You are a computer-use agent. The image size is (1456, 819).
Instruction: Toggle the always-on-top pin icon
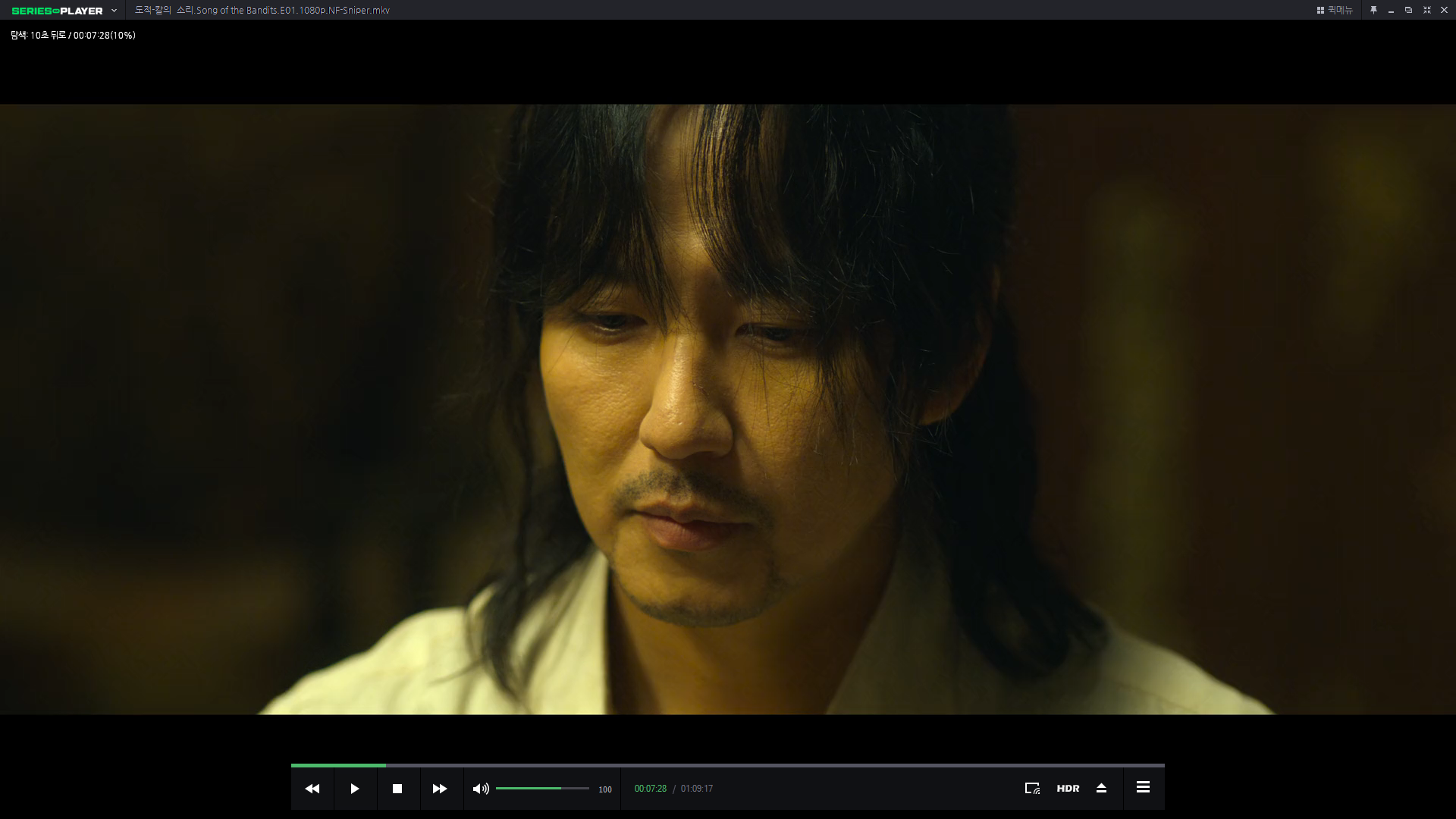click(x=1373, y=11)
